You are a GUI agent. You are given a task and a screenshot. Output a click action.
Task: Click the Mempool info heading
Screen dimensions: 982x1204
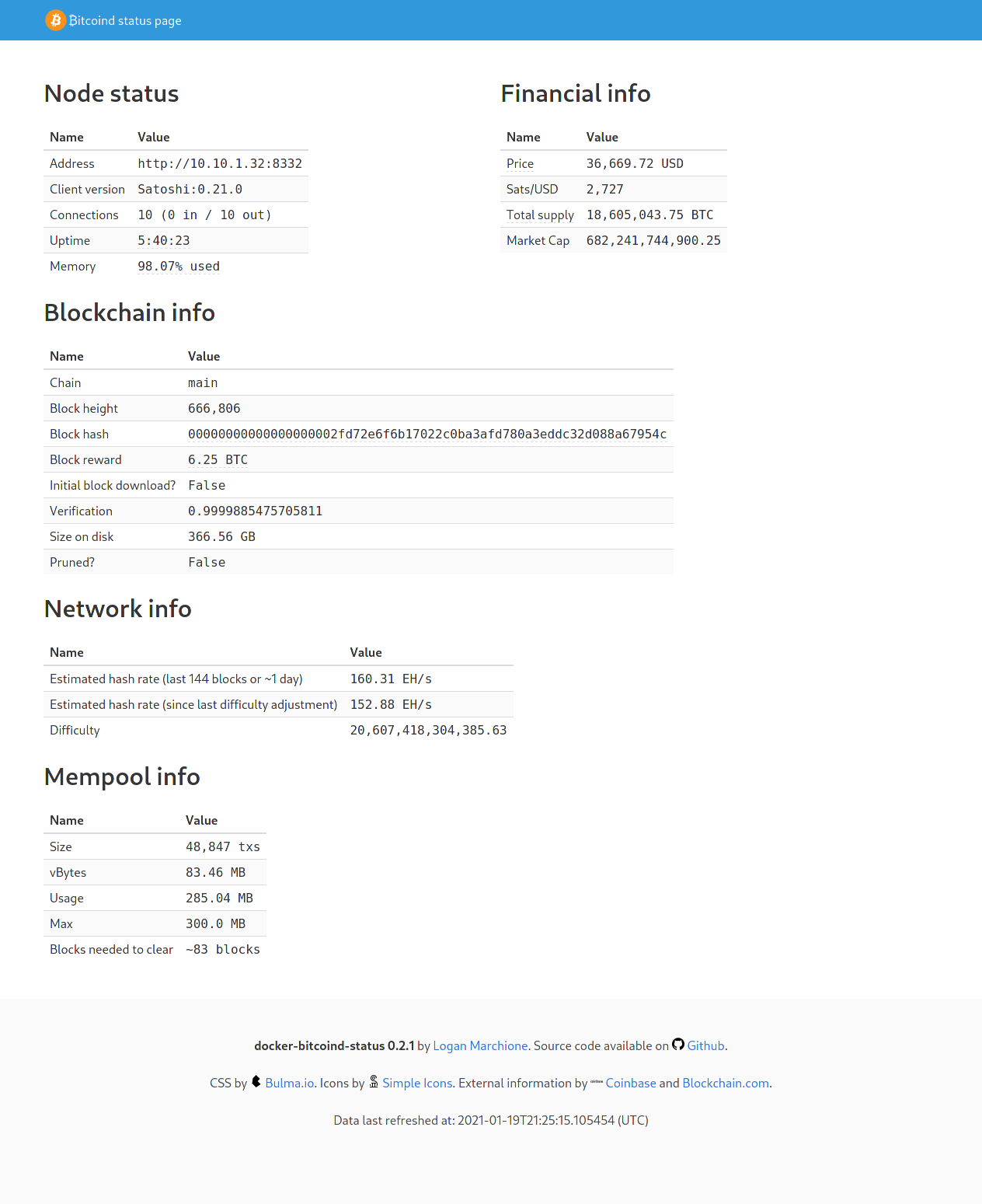[123, 776]
